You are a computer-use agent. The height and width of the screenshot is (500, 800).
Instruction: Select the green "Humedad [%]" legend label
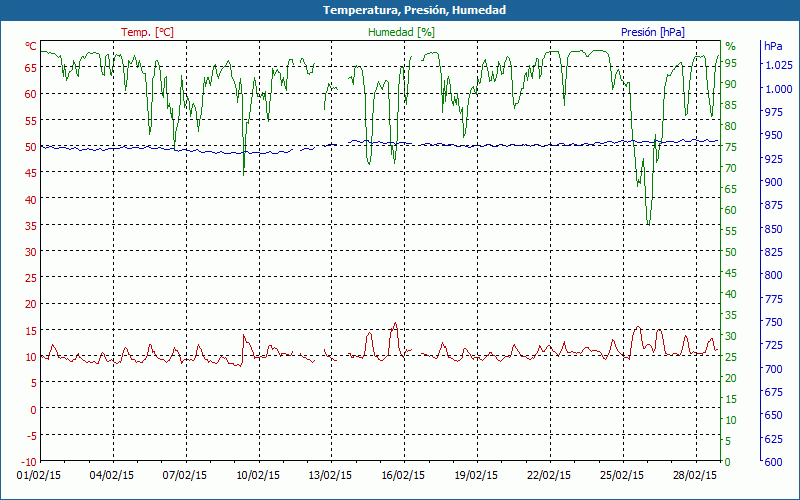pyautogui.click(x=402, y=32)
